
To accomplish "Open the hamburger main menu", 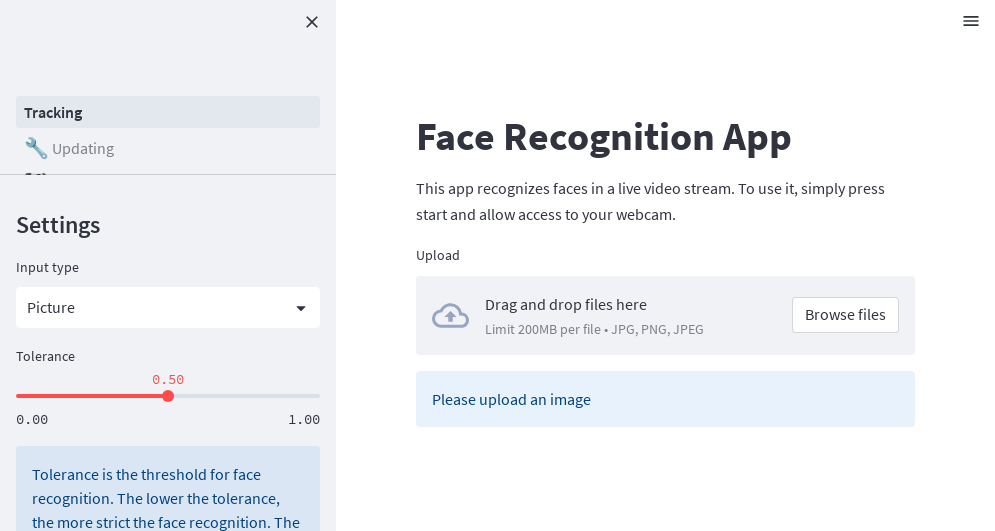I will (x=970, y=21).
